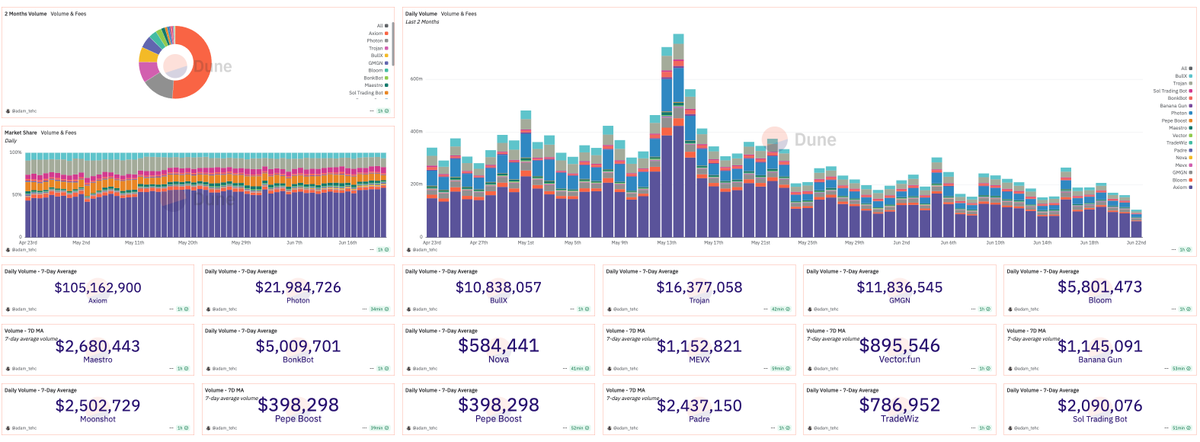Screen dimensions: 1200x442
Task: Toggle Photon in the 2 Months Volume legend
Action: (x=377, y=41)
